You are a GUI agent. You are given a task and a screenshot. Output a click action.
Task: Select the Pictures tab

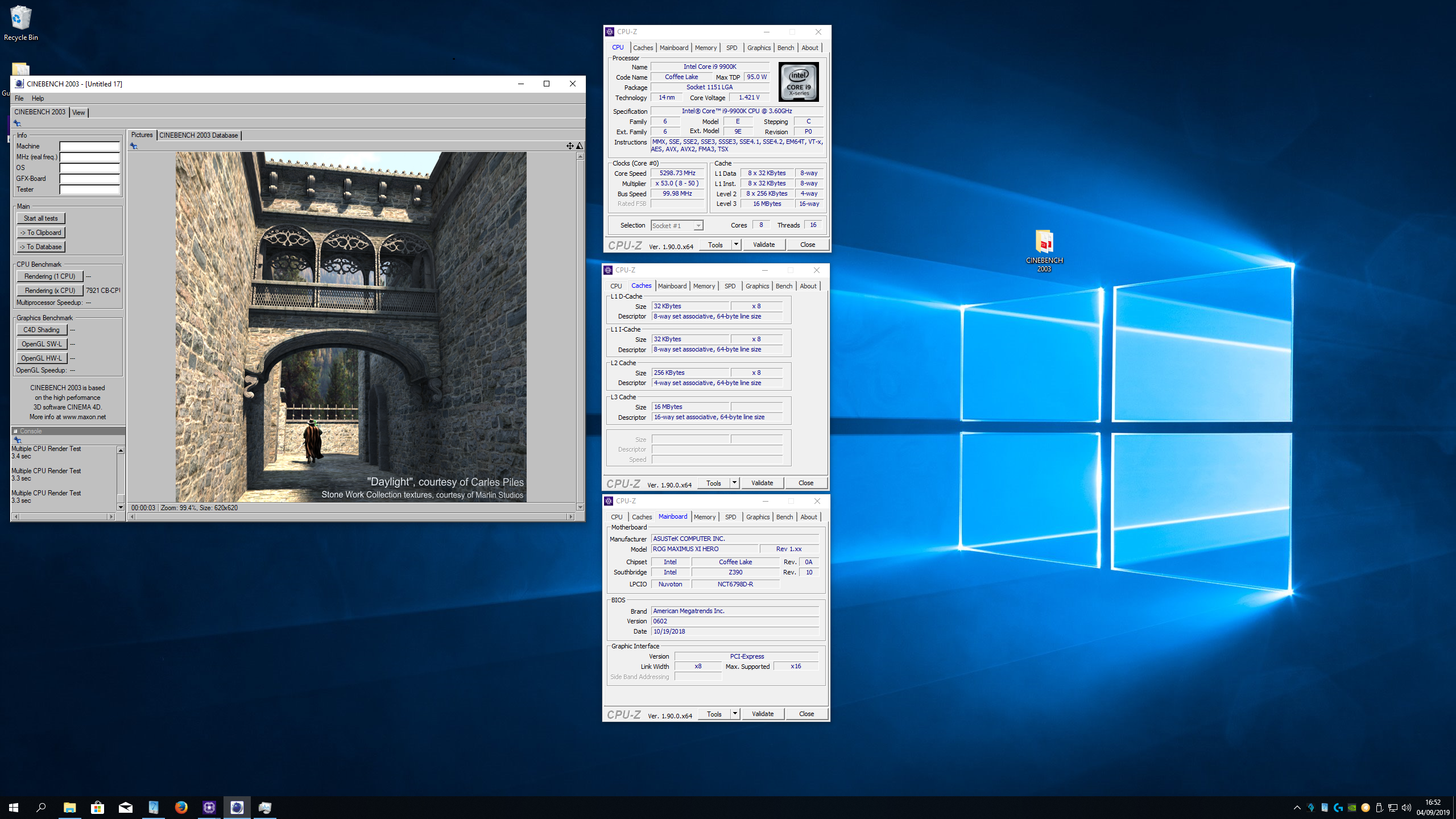142,135
